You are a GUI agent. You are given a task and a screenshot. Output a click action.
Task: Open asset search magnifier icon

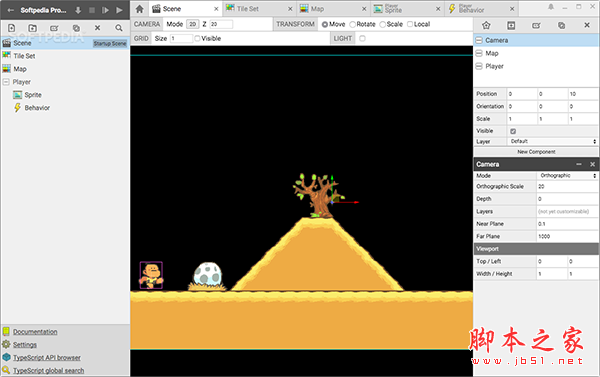coord(119,28)
